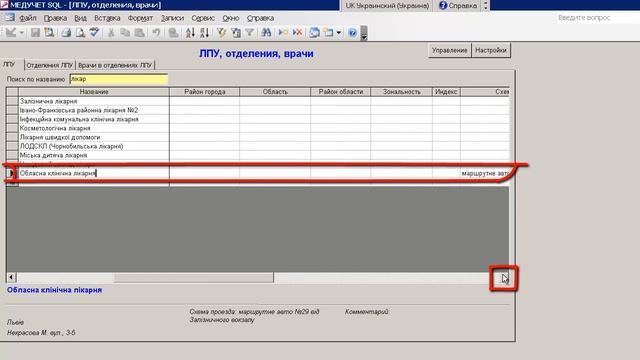Viewport: 640px width, 360px height.
Task: Click the UK Украинский language indicator
Action: click(x=387, y=6)
